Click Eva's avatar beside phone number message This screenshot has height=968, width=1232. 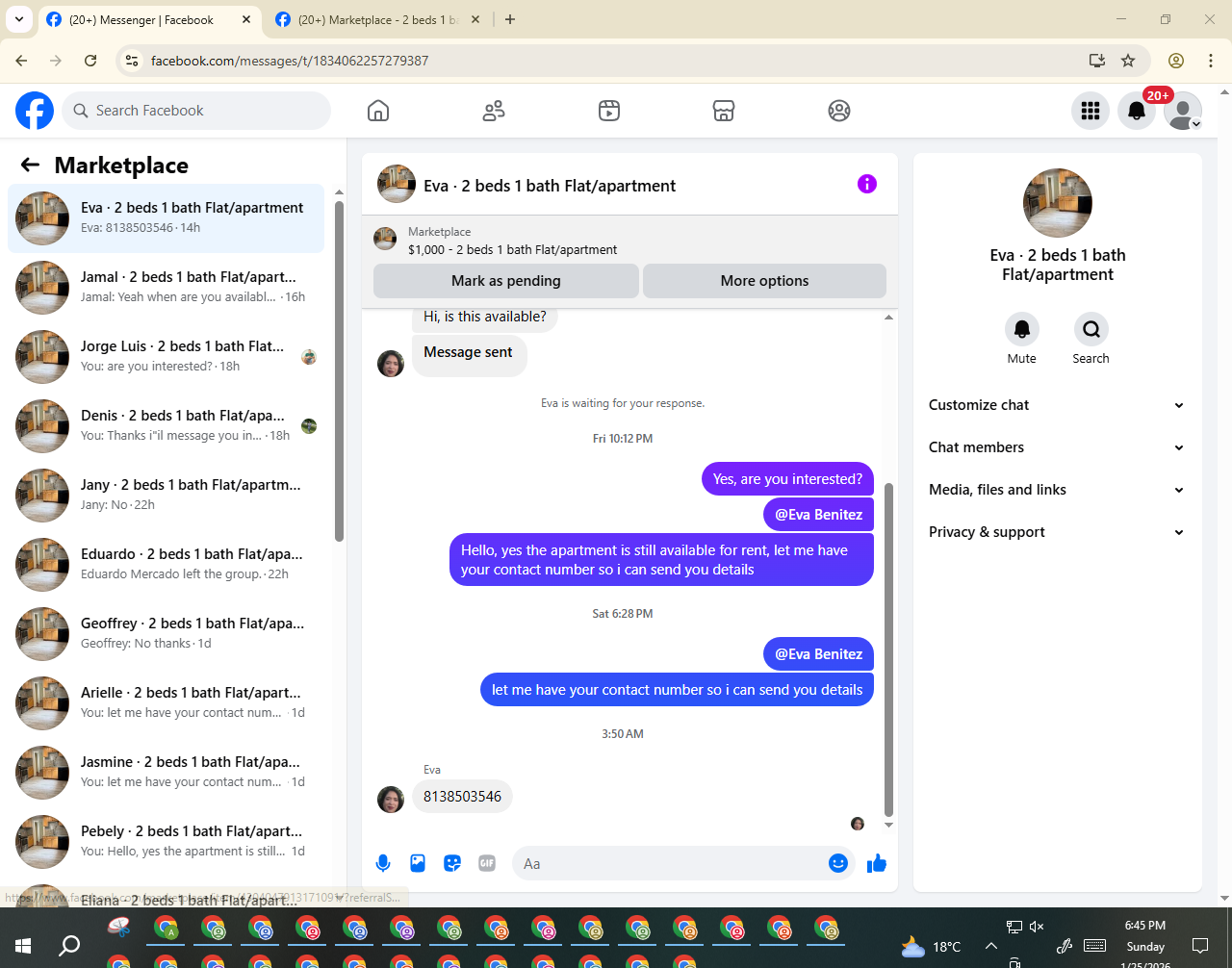pyautogui.click(x=391, y=800)
